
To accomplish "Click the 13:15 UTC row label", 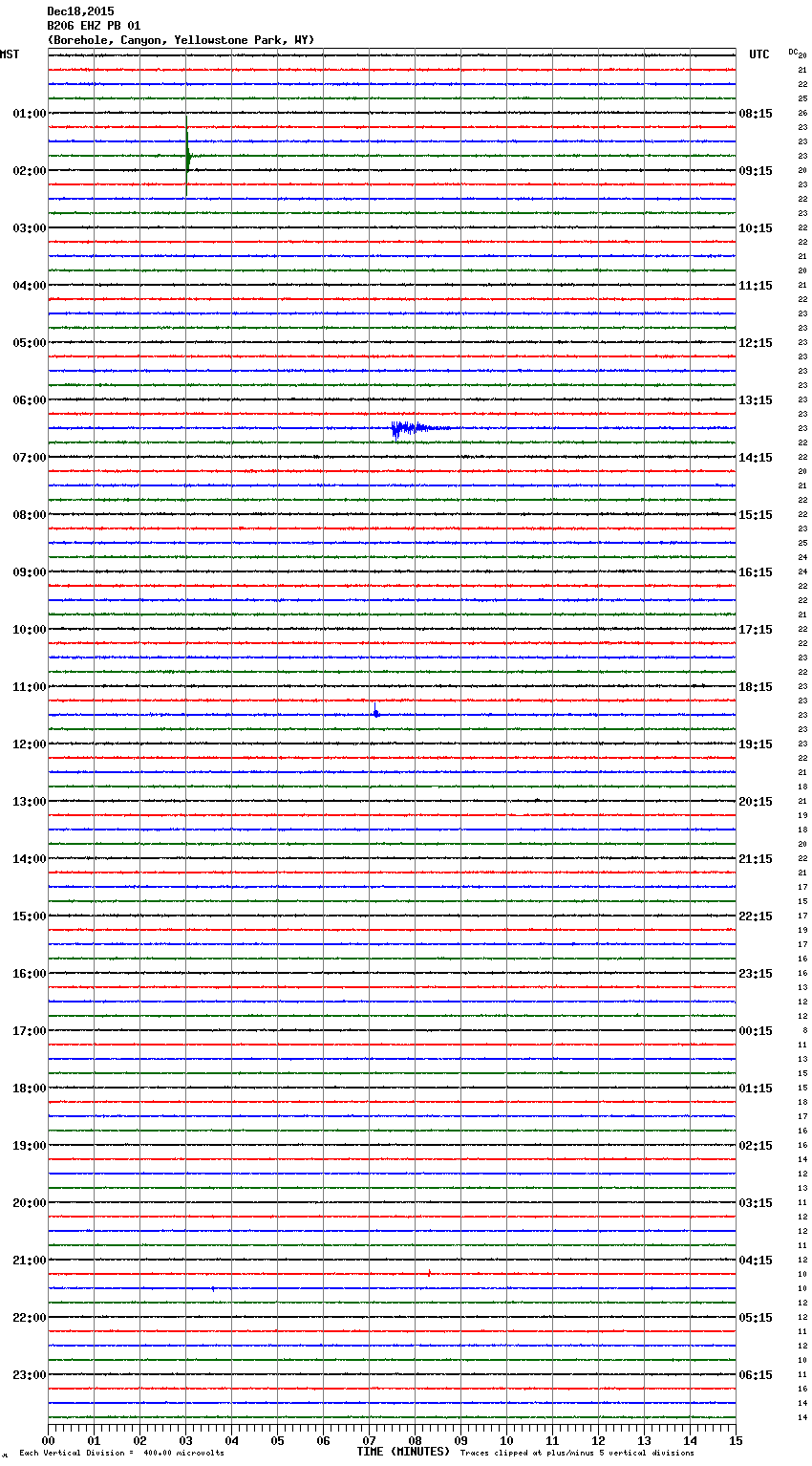I will tap(756, 400).
